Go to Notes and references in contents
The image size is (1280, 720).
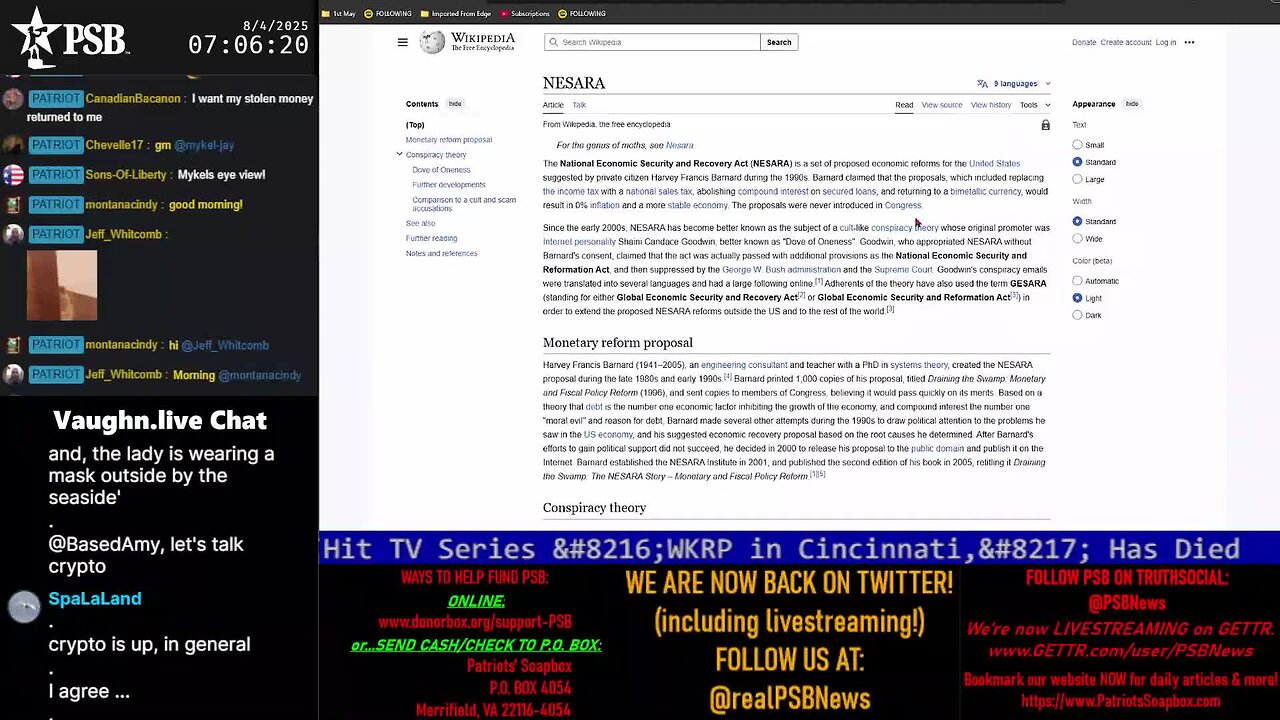[x=442, y=253]
